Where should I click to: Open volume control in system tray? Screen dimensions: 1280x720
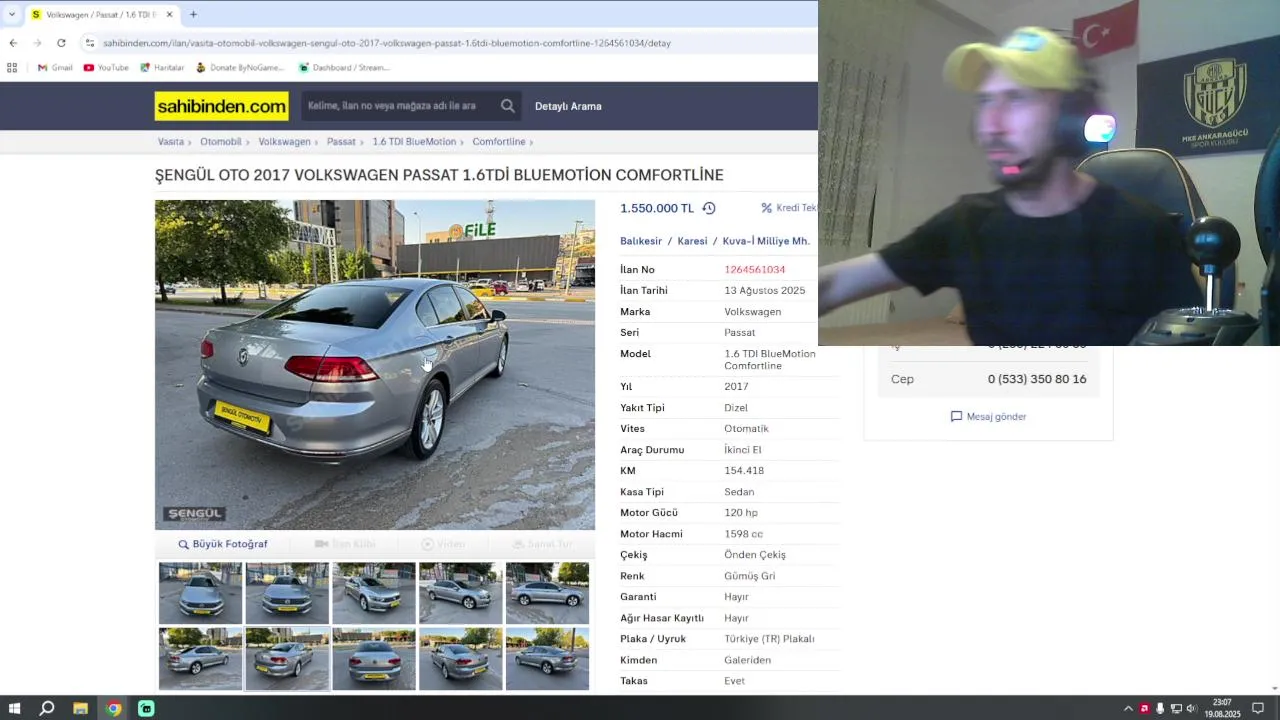coord(1191,708)
